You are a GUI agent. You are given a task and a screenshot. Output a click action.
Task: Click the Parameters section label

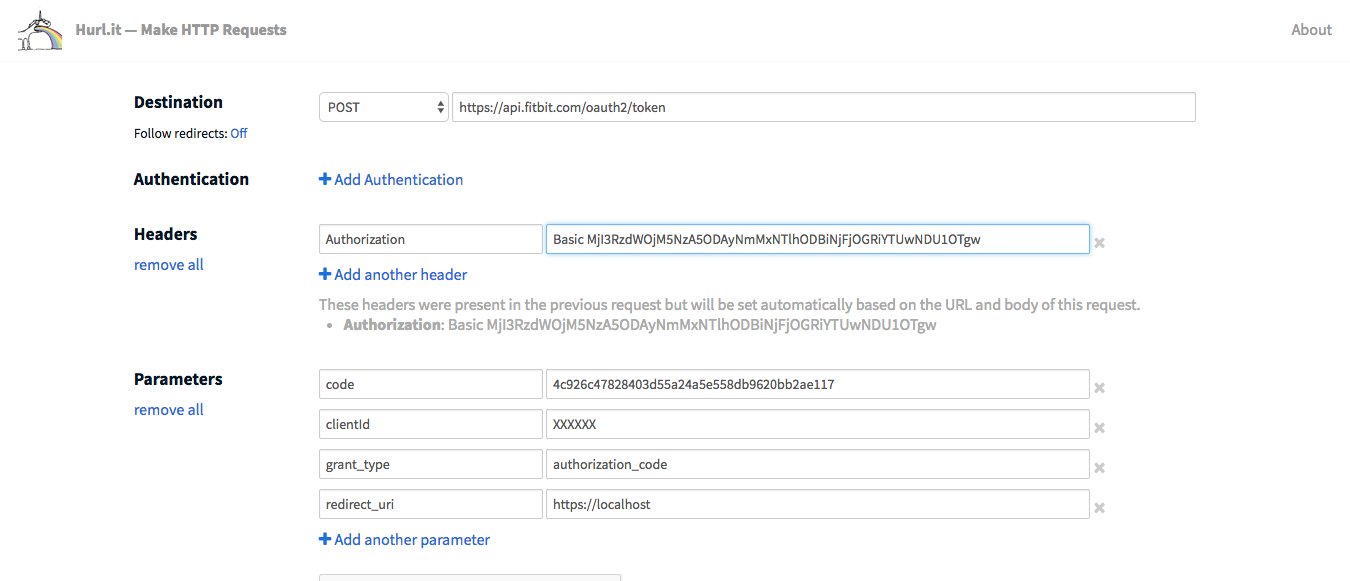pos(178,379)
